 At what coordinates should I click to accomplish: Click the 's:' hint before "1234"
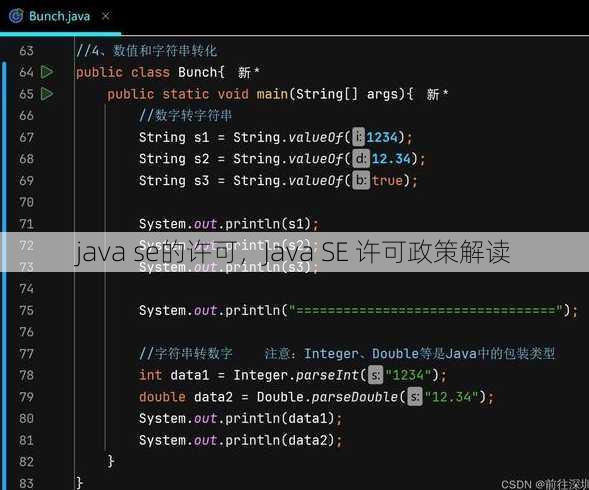375,375
